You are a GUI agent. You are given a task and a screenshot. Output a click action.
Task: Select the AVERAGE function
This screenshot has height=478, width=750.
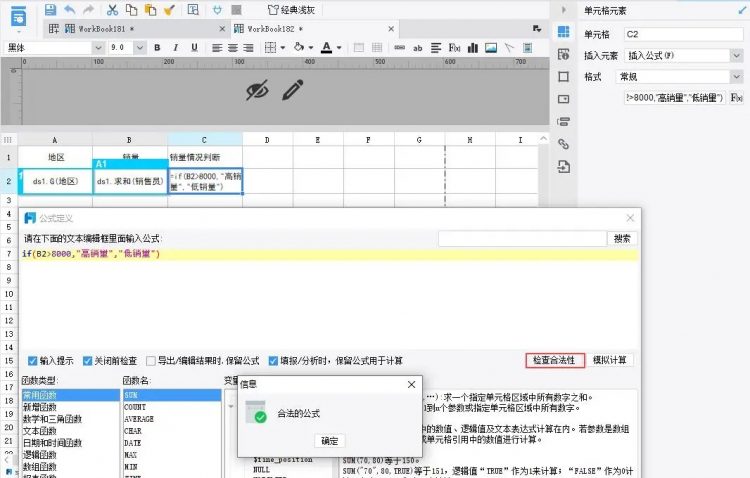(x=139, y=419)
